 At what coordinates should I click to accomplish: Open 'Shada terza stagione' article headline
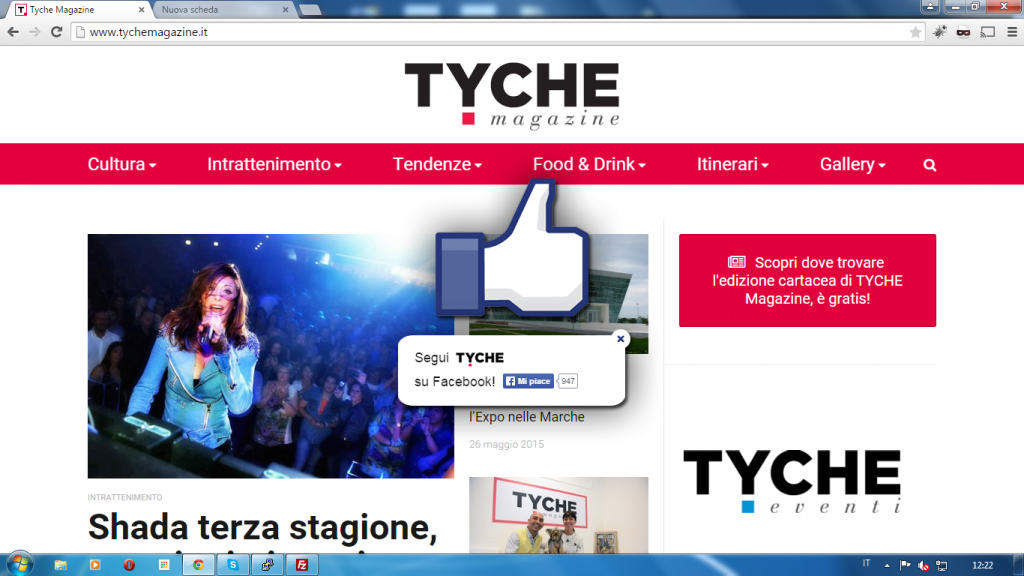[x=263, y=528]
